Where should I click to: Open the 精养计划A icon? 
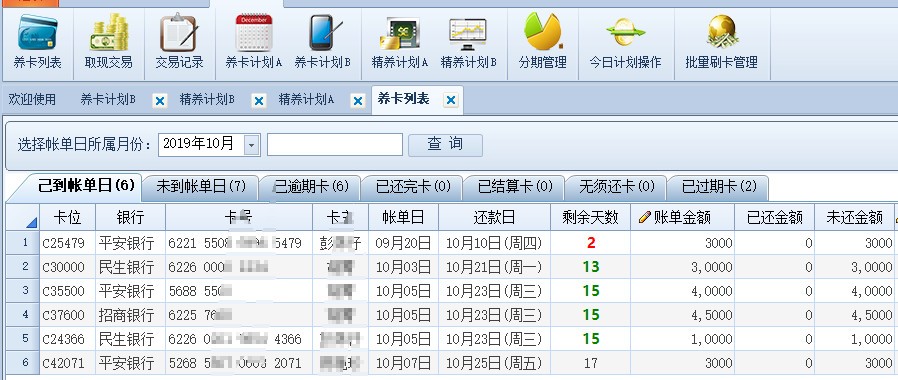(399, 33)
